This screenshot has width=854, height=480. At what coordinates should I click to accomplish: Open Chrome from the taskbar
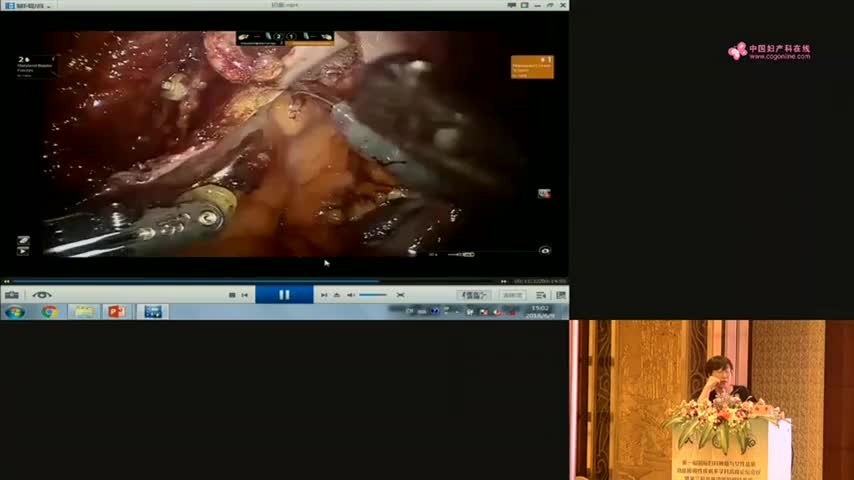tap(49, 312)
